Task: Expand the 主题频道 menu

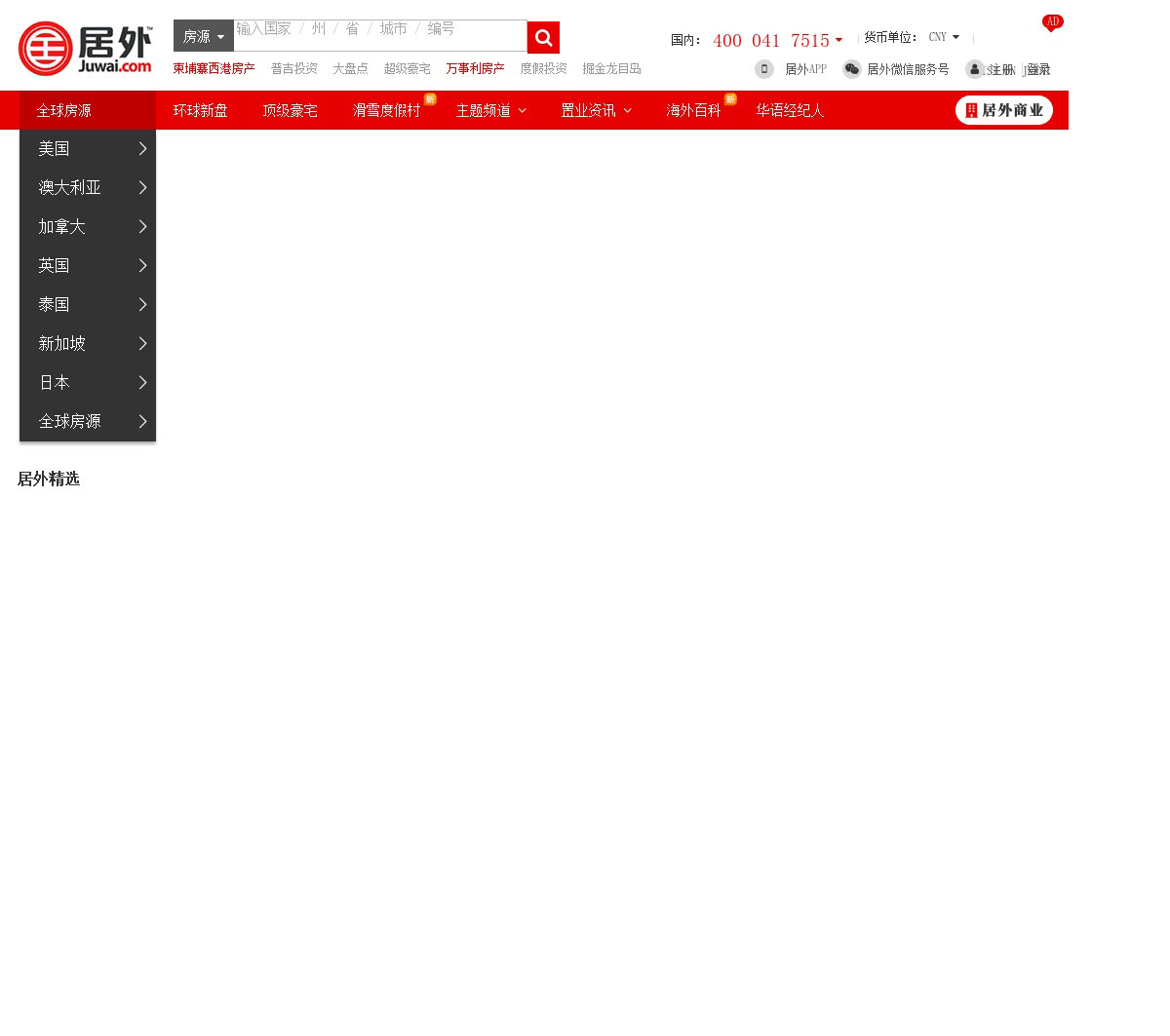Action: pos(491,110)
